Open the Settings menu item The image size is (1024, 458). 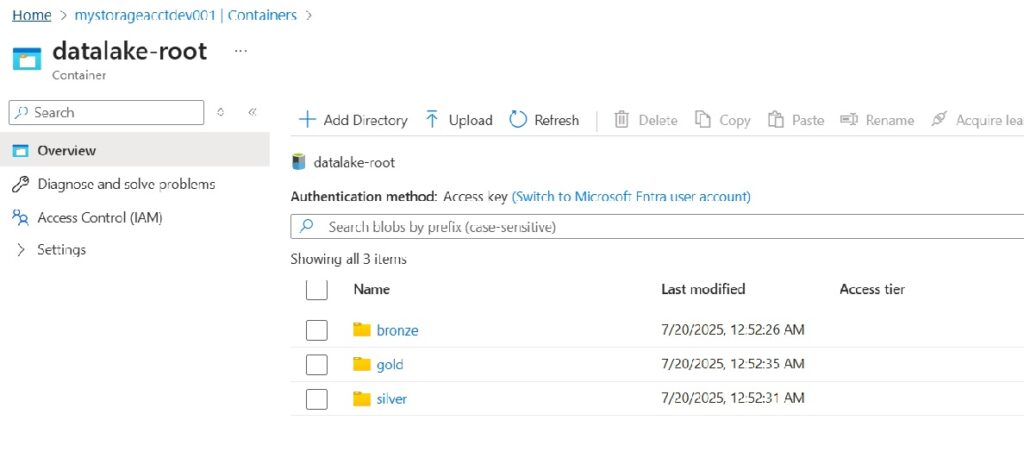tap(61, 250)
